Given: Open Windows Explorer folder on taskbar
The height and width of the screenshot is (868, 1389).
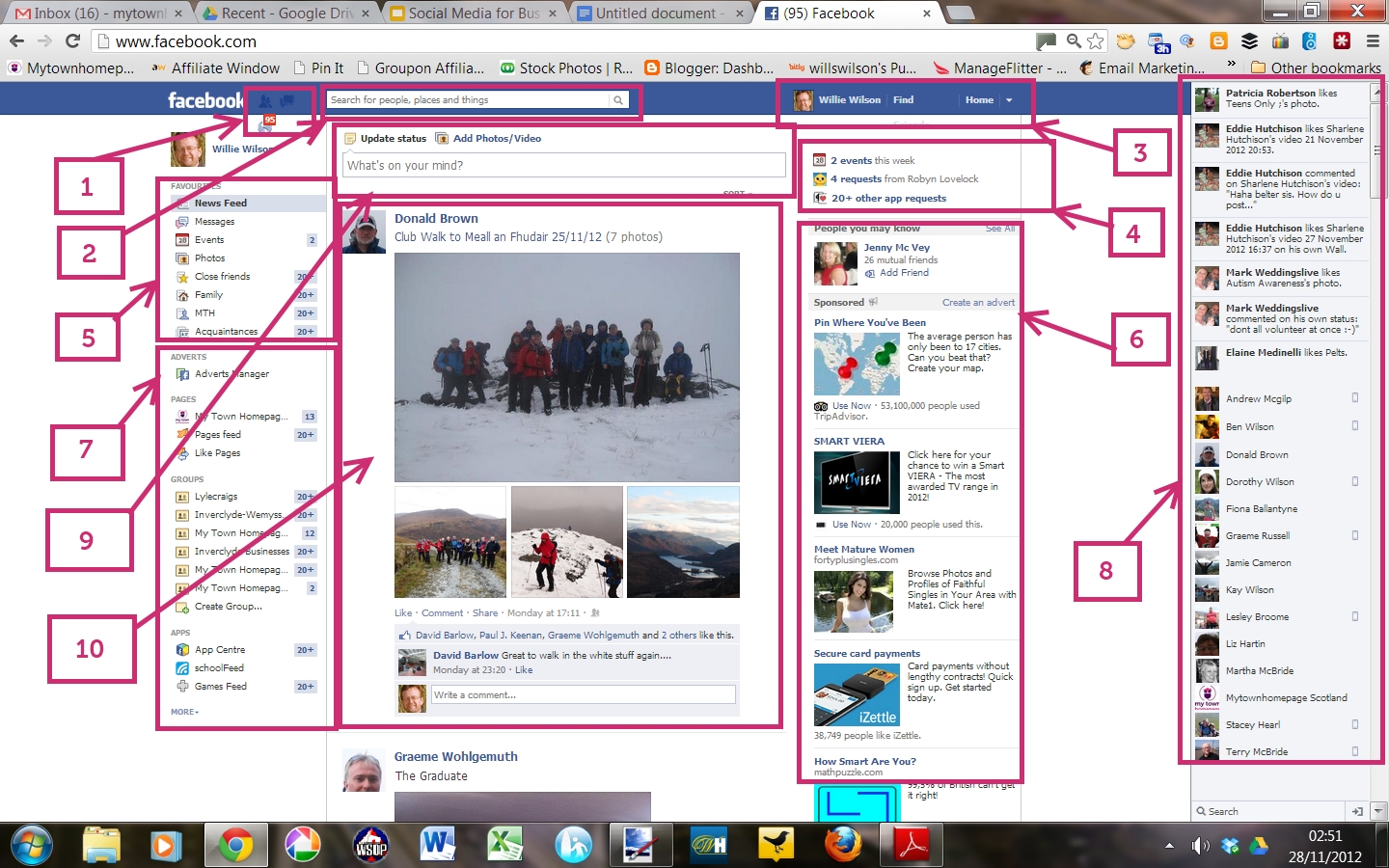Looking at the screenshot, I should pos(100,845).
